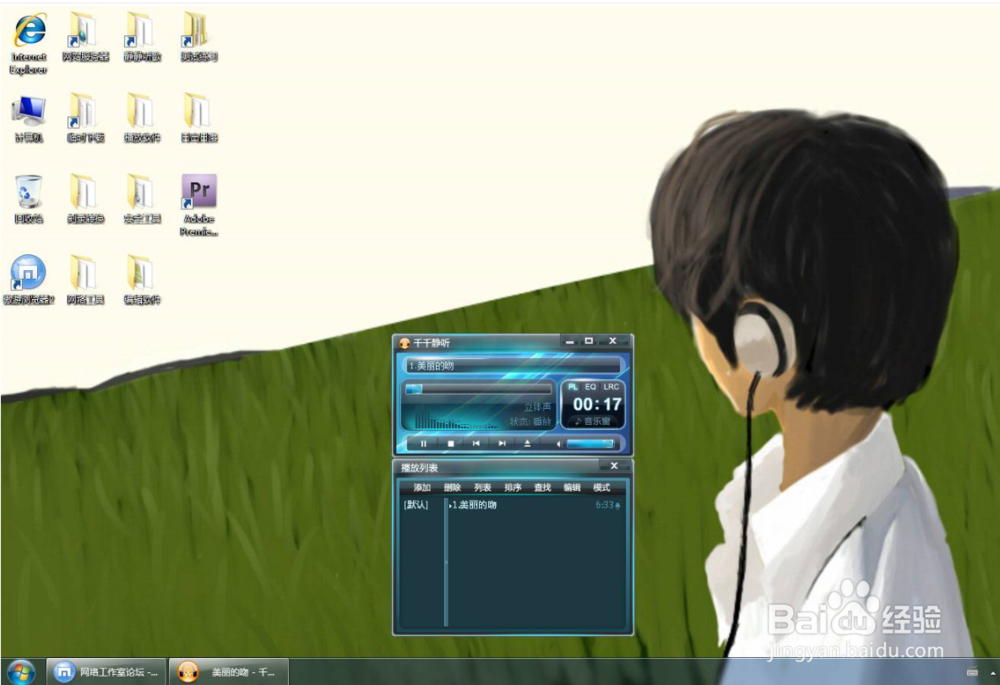This screenshot has width=1000, height=685.
Task: Toggle the LRC lyrics window
Action: point(611,387)
